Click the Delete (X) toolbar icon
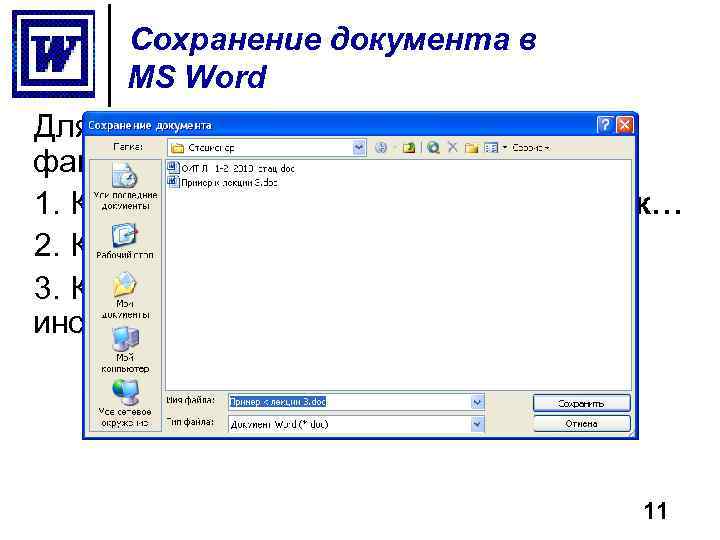Image resolution: width=720 pixels, height=540 pixels. coord(452,147)
